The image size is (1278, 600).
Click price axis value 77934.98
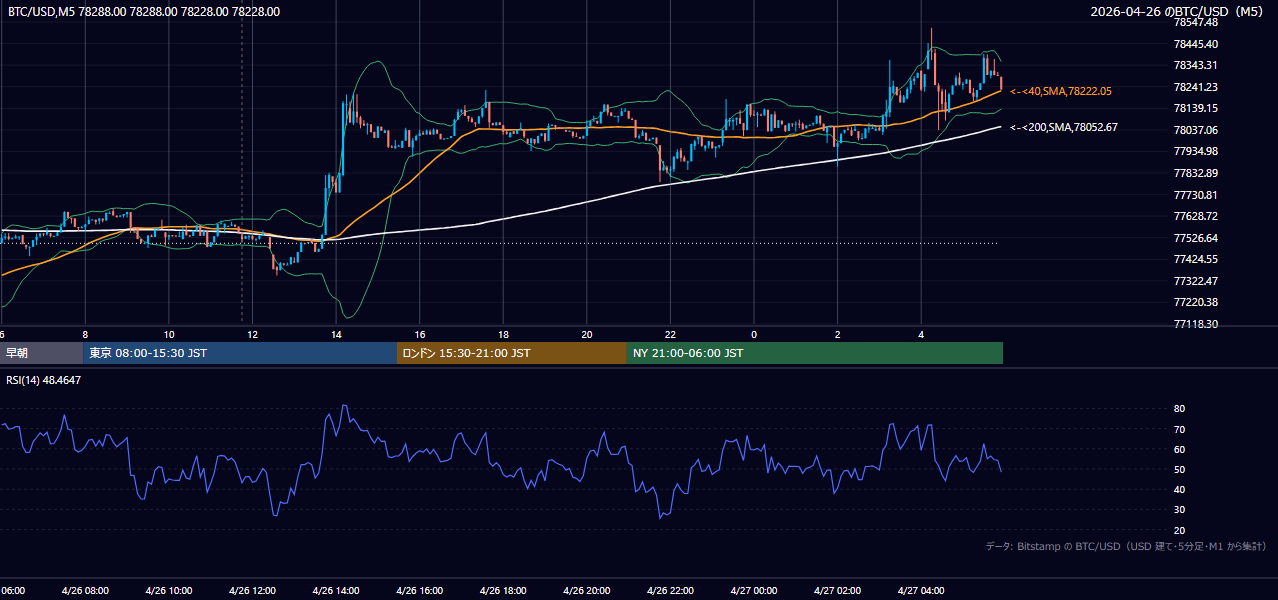point(1195,151)
